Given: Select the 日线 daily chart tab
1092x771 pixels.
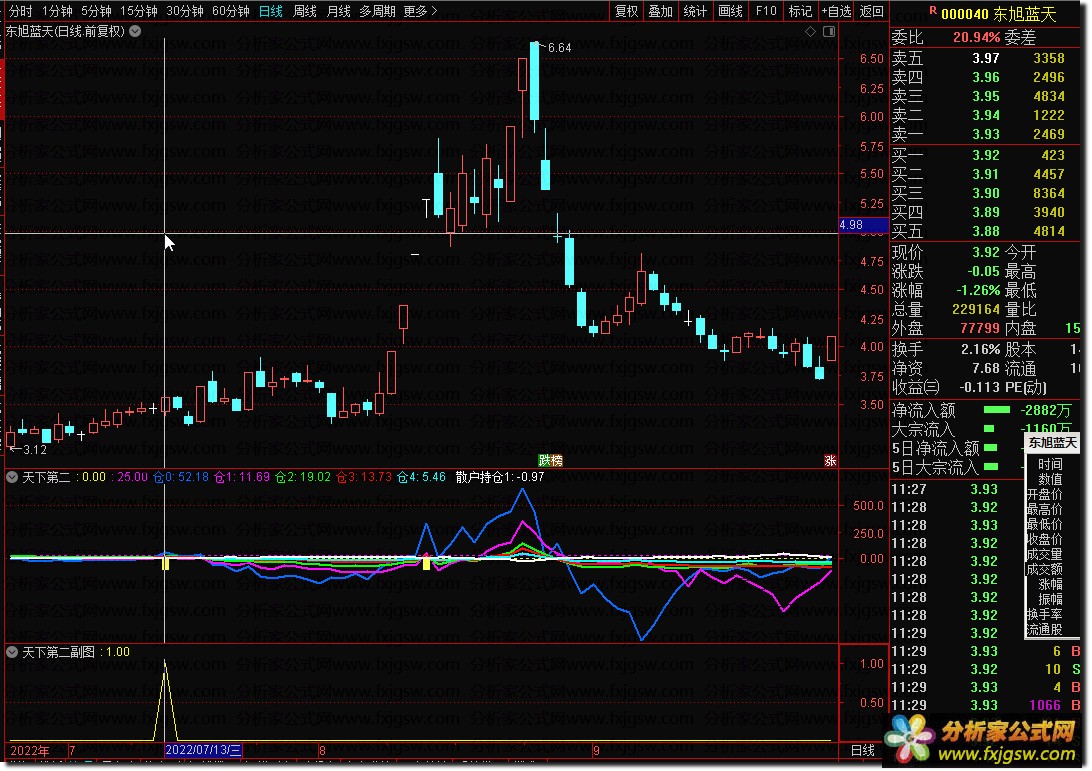Looking at the screenshot, I should [270, 11].
